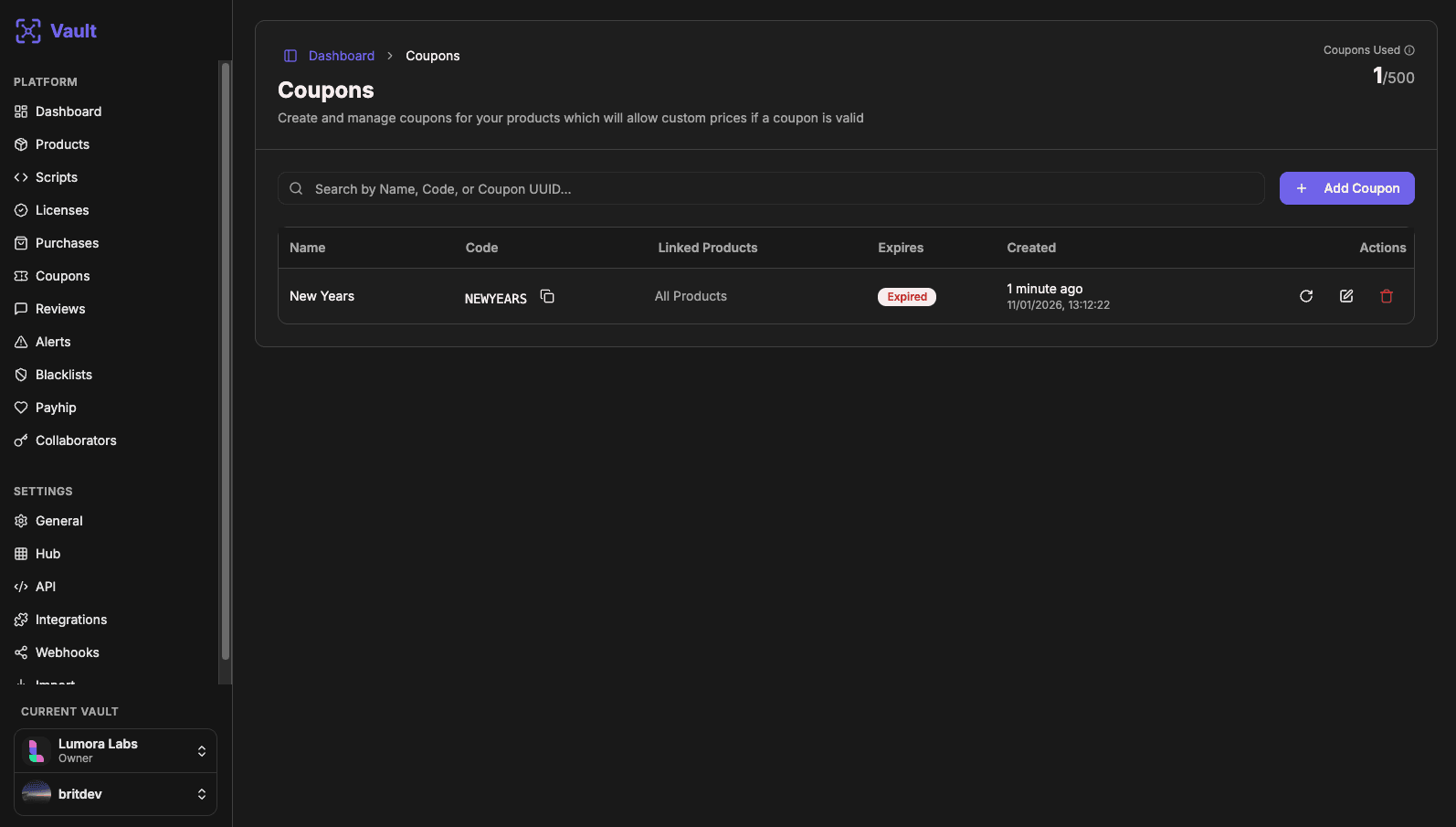Click the Blacklists shield icon

(x=21, y=375)
